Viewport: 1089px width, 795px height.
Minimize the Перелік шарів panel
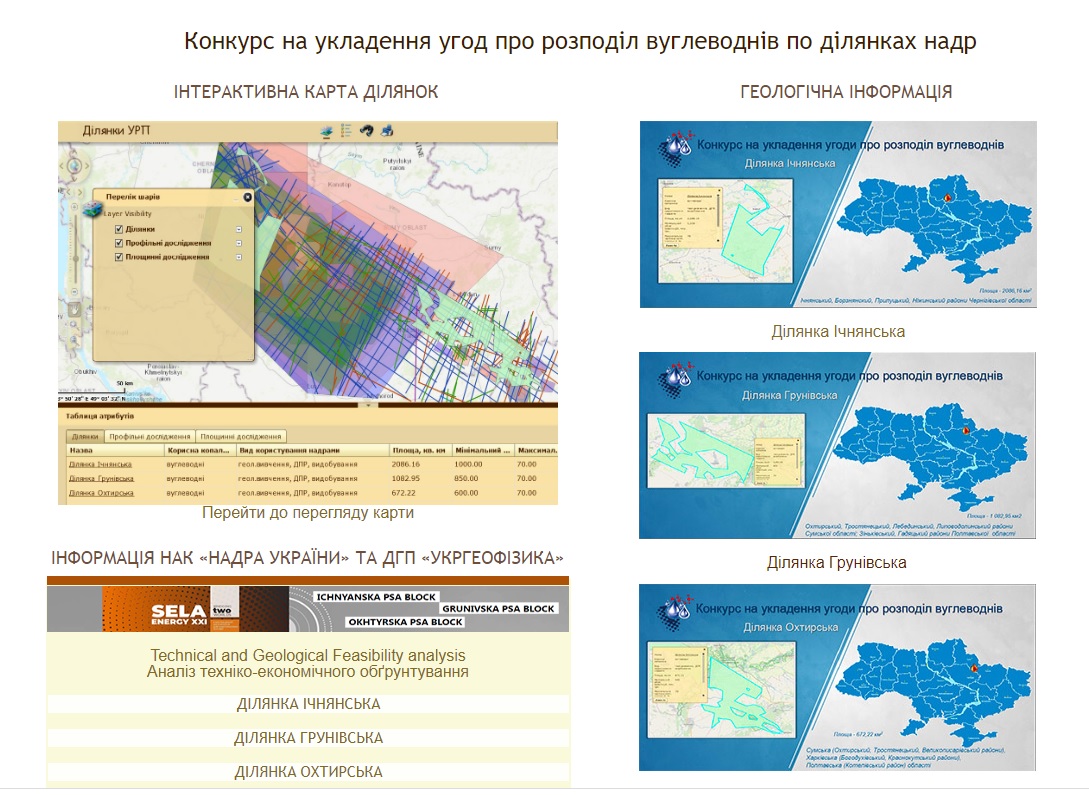click(x=237, y=198)
